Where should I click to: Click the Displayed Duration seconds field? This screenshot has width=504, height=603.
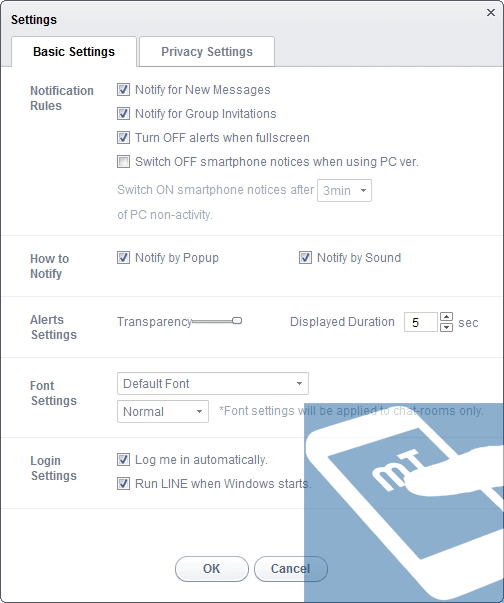click(x=421, y=322)
